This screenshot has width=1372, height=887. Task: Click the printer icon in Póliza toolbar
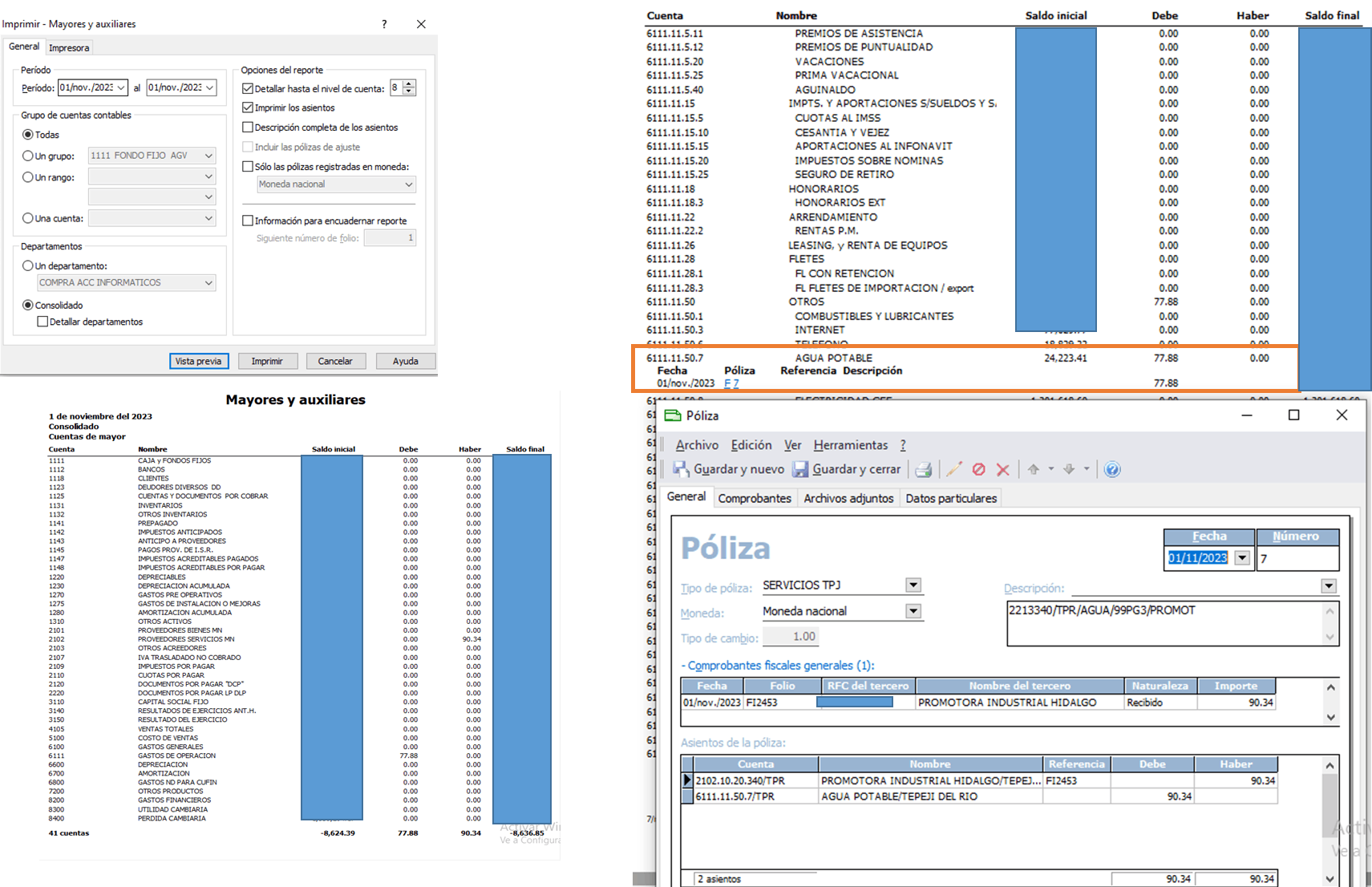[x=923, y=469]
